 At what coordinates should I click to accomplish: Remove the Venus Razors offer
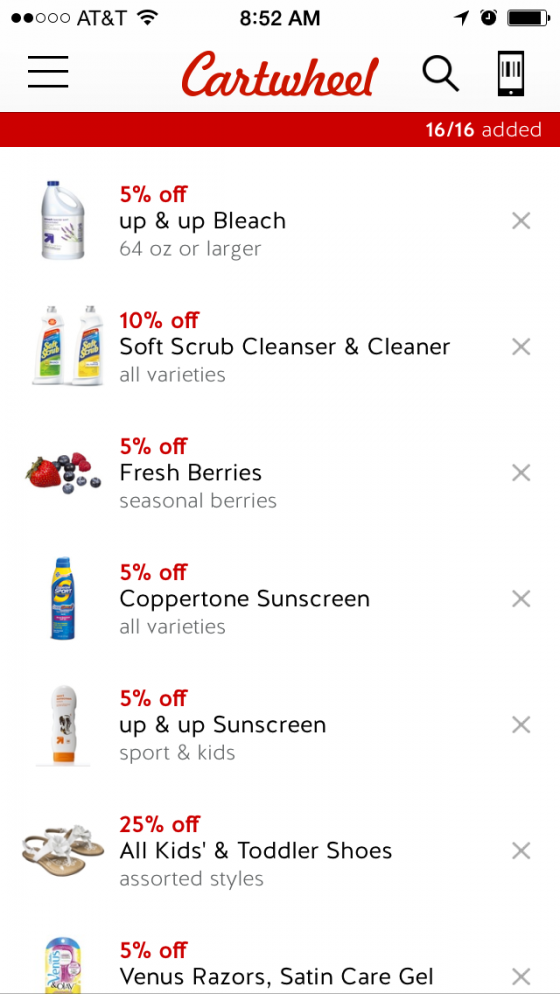[521, 976]
